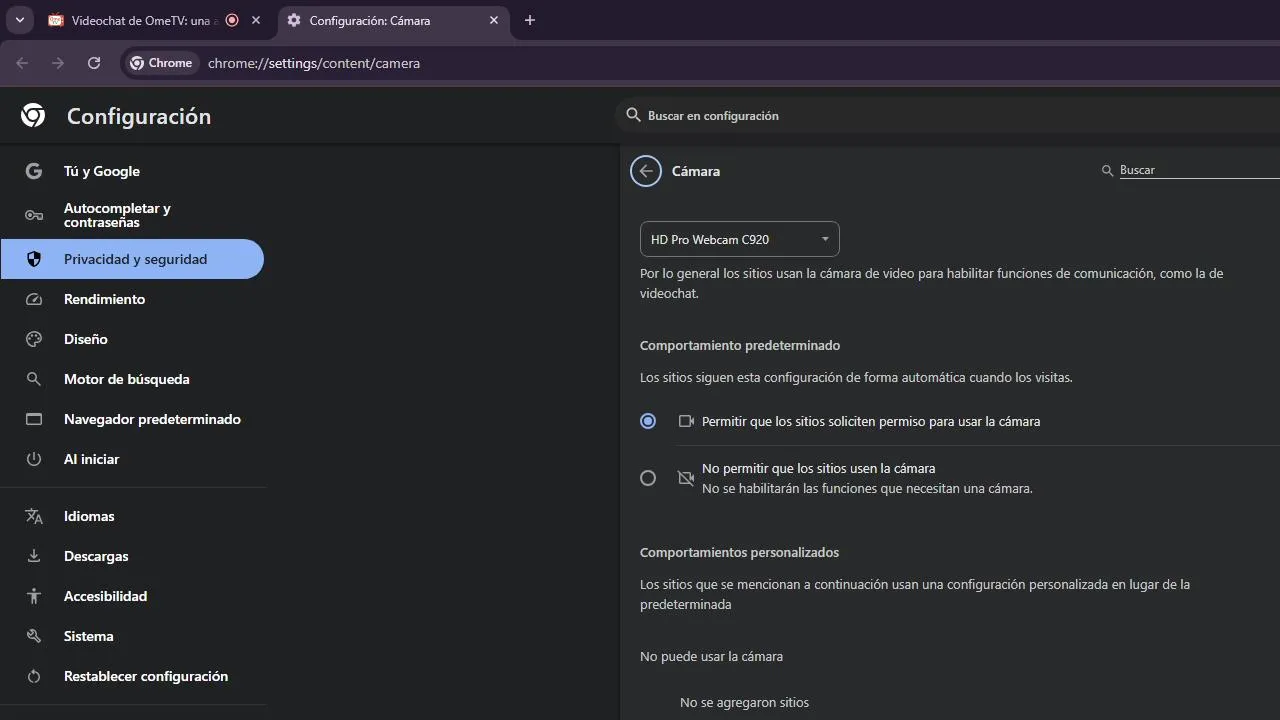The width and height of the screenshot is (1280, 720).
Task: Click the Idiomas translate icon
Action: click(x=34, y=516)
